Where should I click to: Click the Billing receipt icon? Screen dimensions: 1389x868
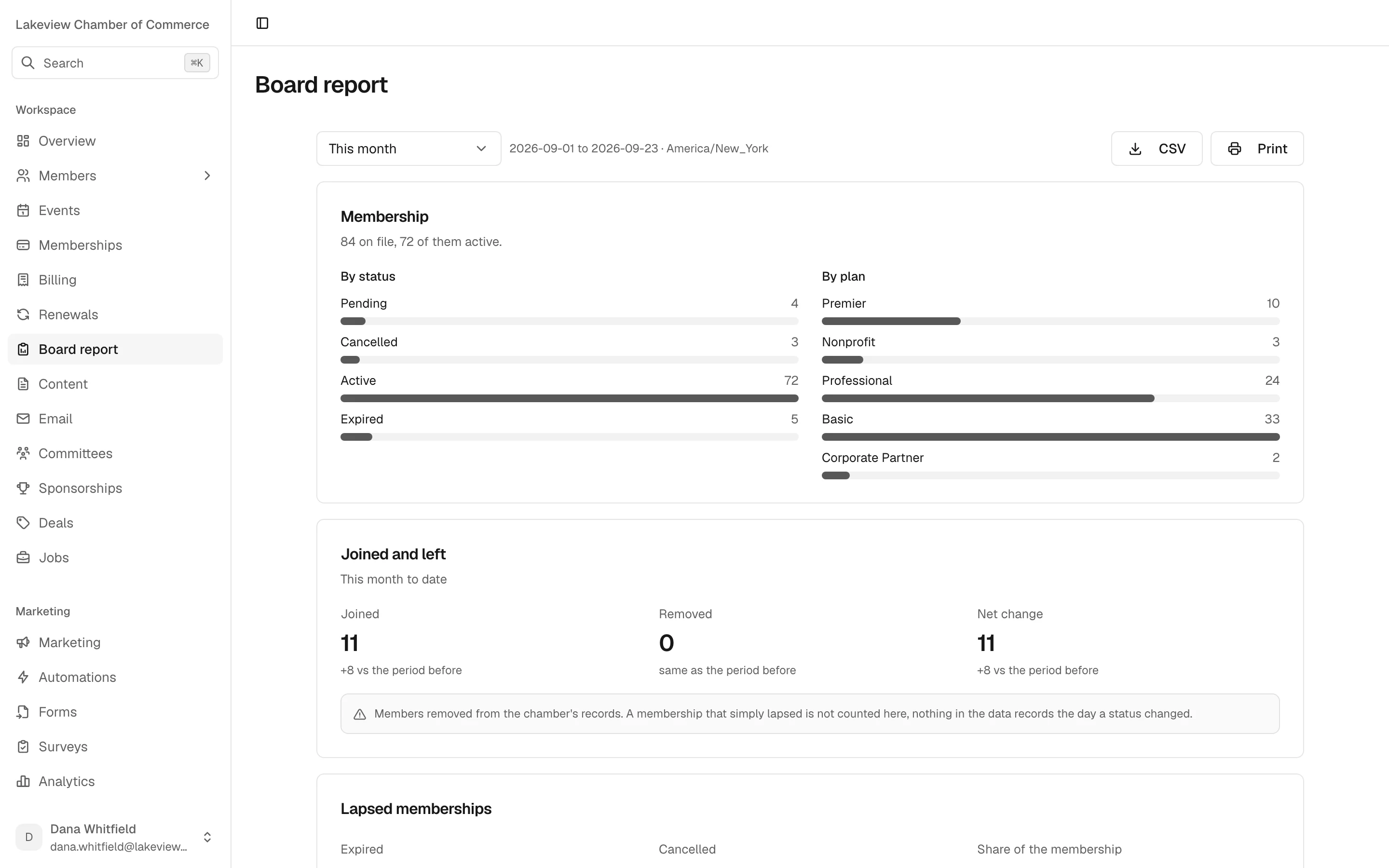[23, 280]
